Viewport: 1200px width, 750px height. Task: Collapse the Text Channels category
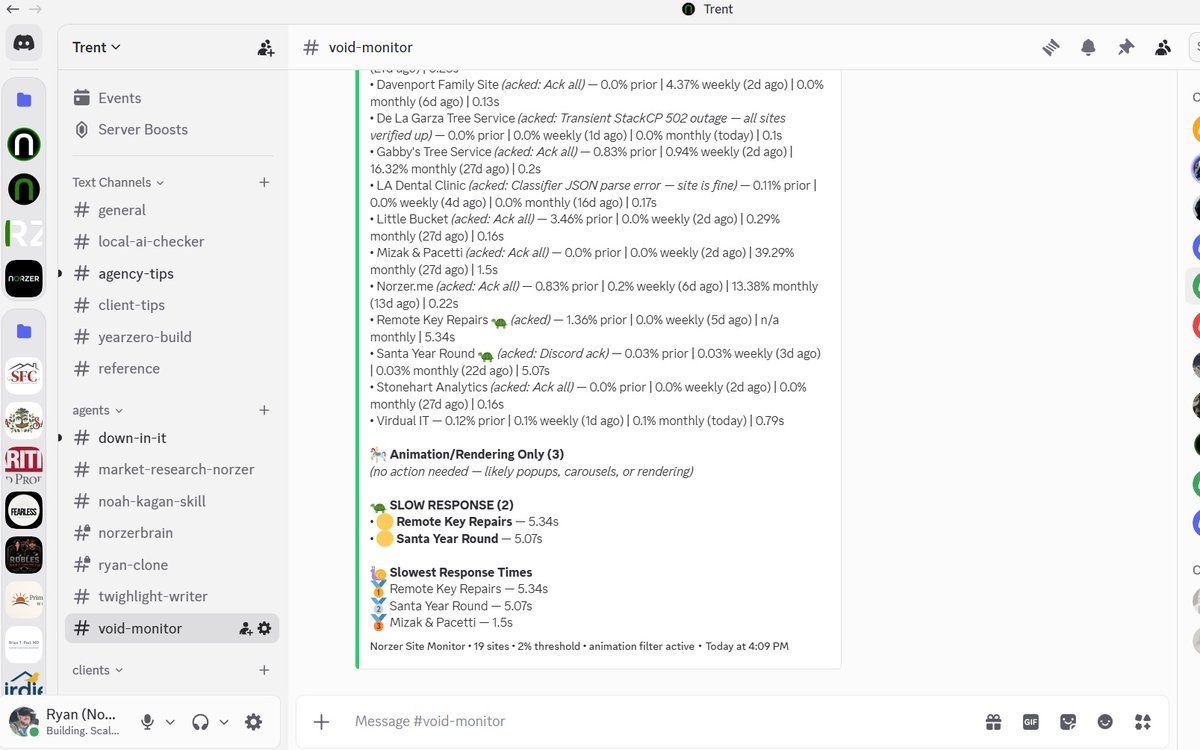tap(117, 182)
